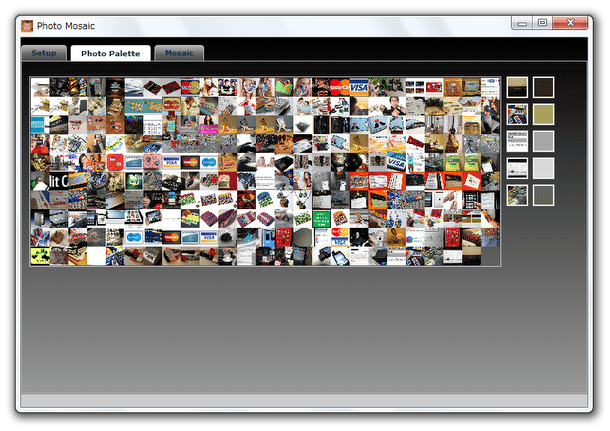This screenshot has height=431, width=610.
Task: Choose the medium gray color swatch
Action: tap(543, 141)
